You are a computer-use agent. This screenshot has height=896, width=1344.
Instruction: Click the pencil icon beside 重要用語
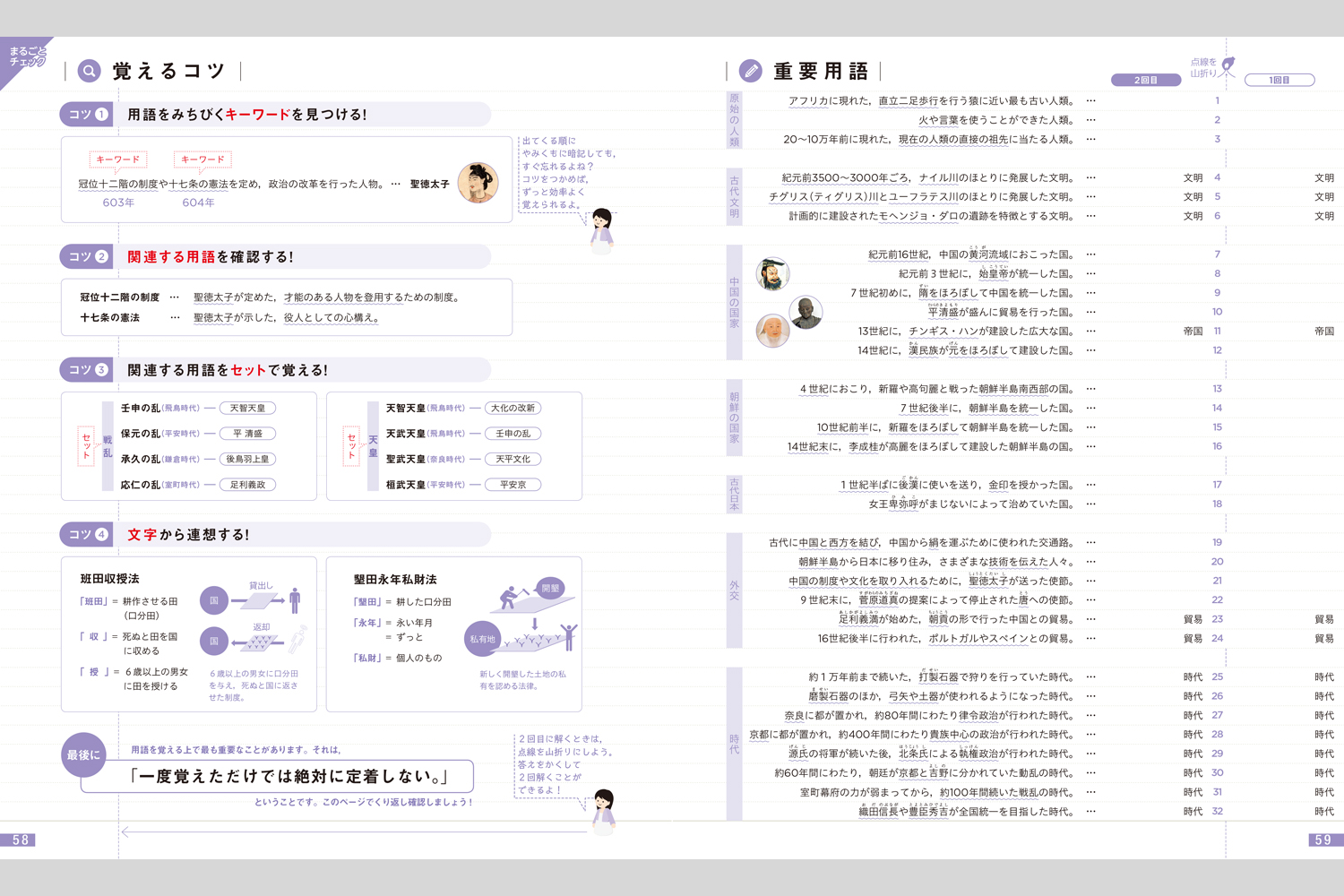750,71
